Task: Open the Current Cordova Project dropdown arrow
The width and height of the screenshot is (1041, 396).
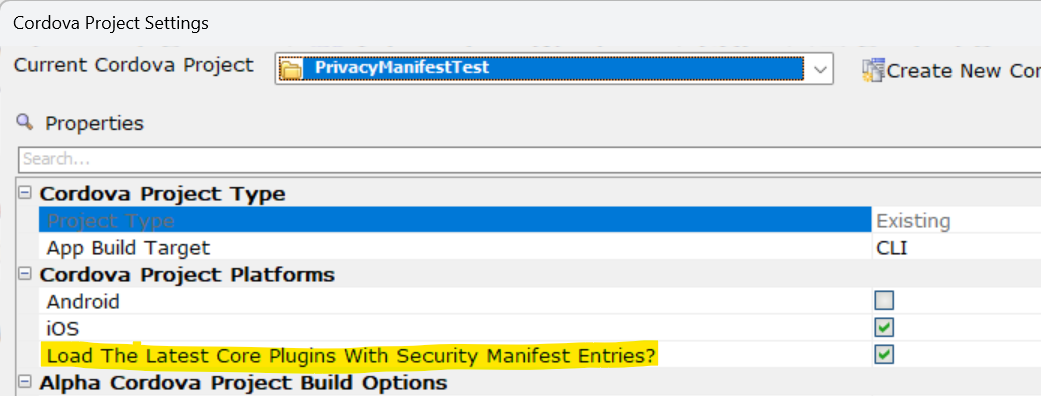Action: (821, 69)
